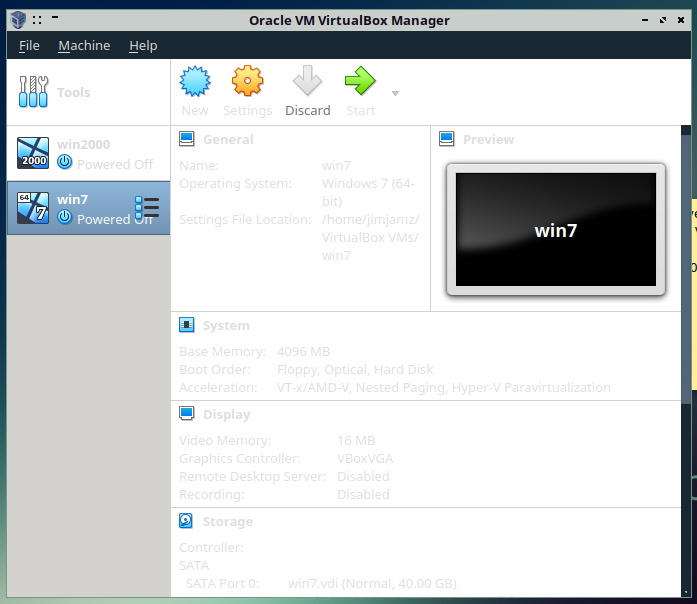Click the window menu dots in titlebar
Image resolution: width=697 pixels, height=604 pixels.
[x=37, y=20]
